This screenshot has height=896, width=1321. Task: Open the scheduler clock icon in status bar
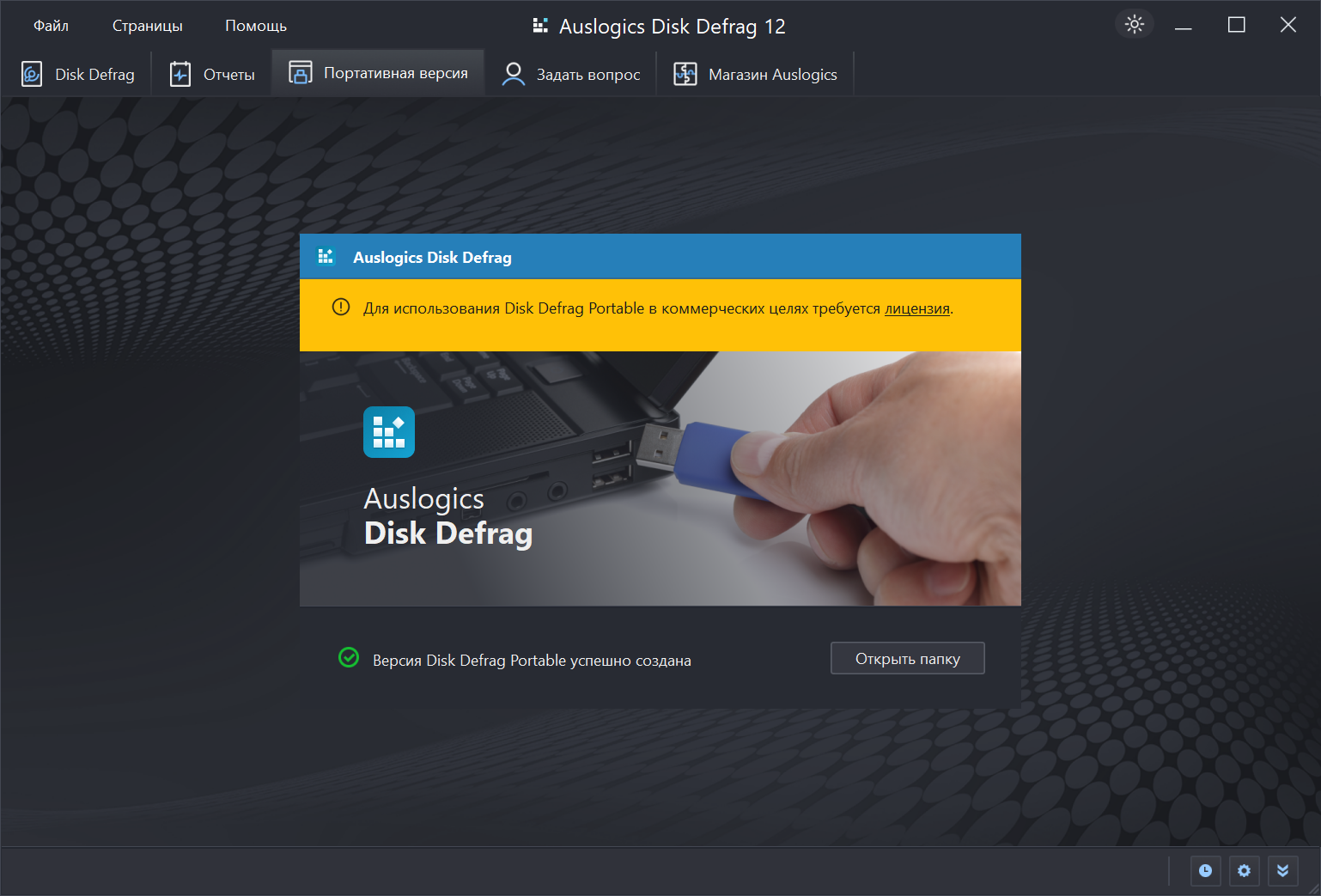click(x=1206, y=871)
